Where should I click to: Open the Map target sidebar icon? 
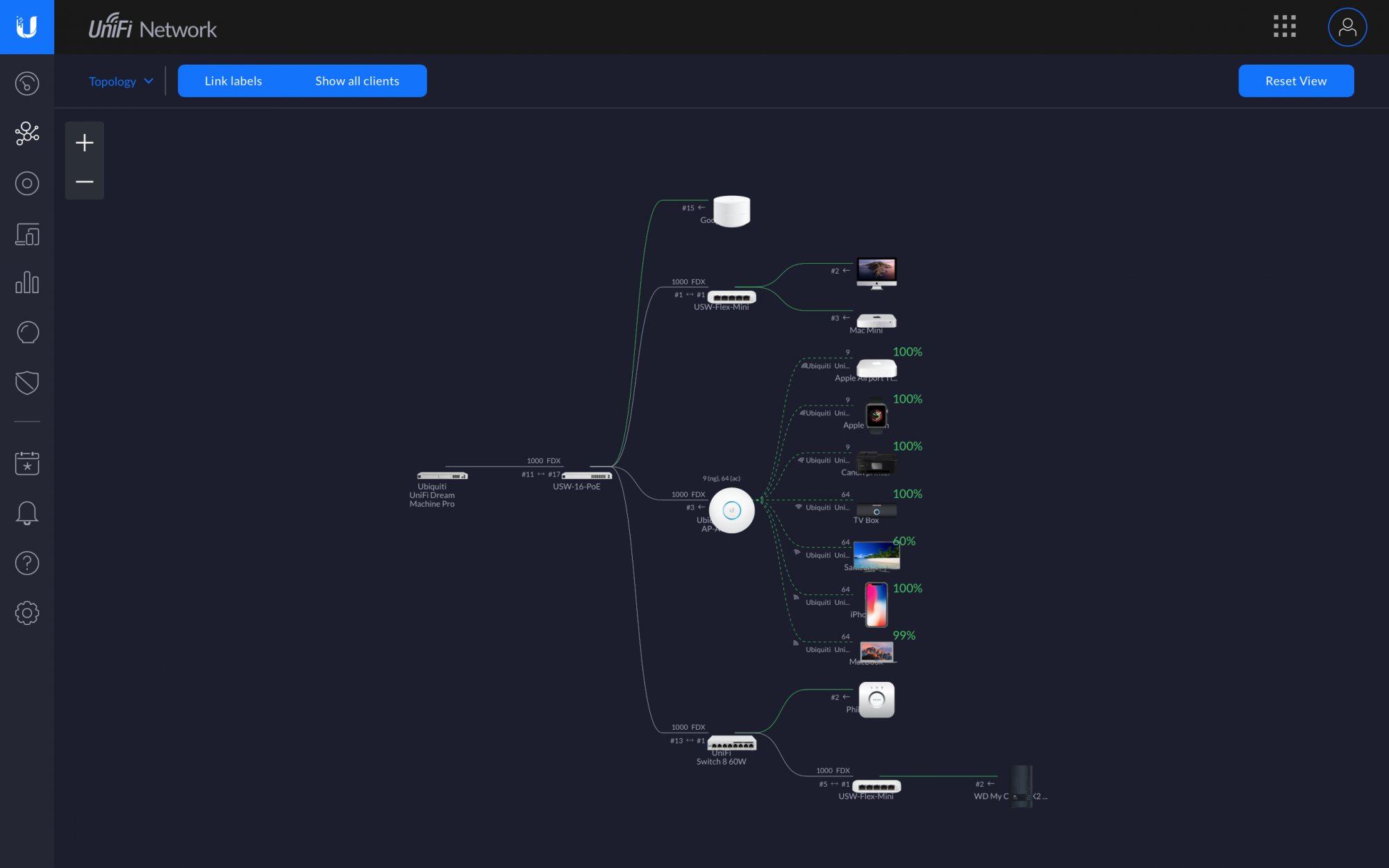click(27, 183)
